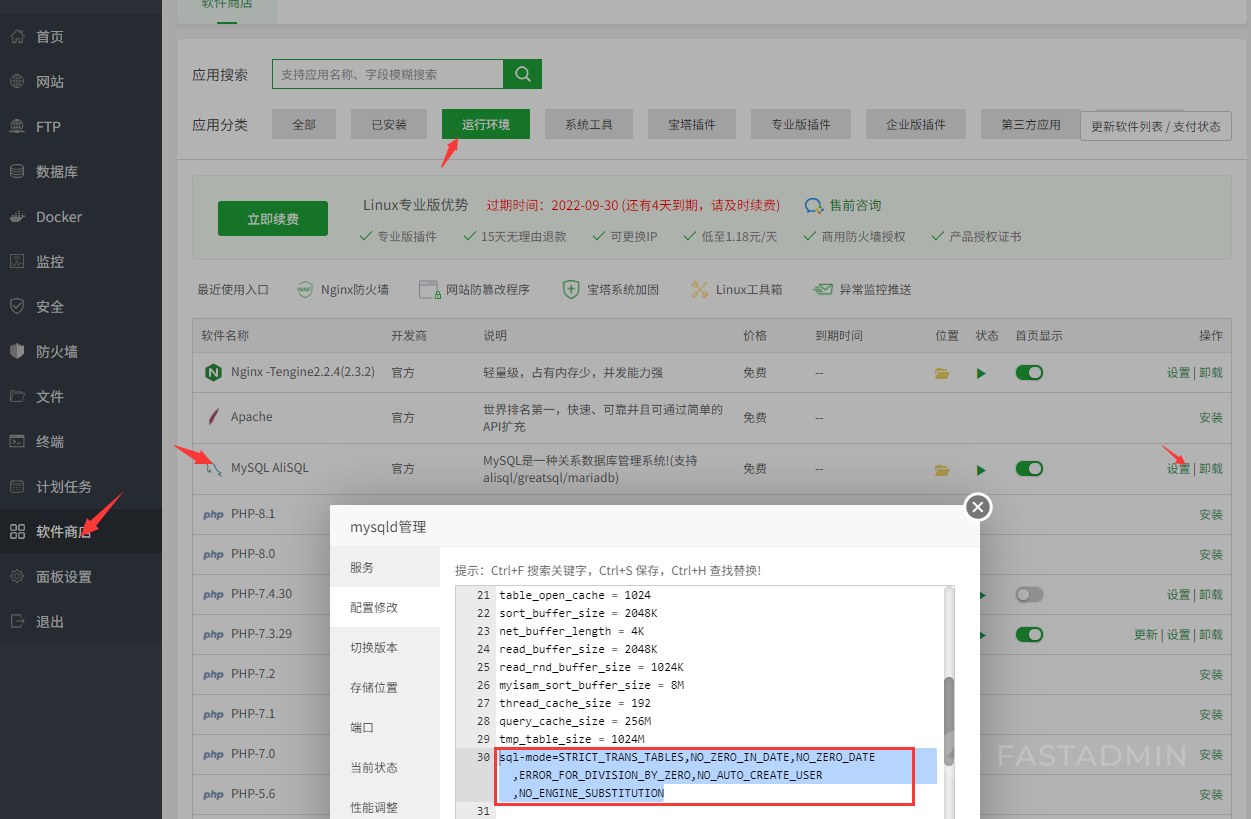1251x819 pixels.
Task: Click 更新软件列表 / 支付状态 button
Action: coord(1155,127)
